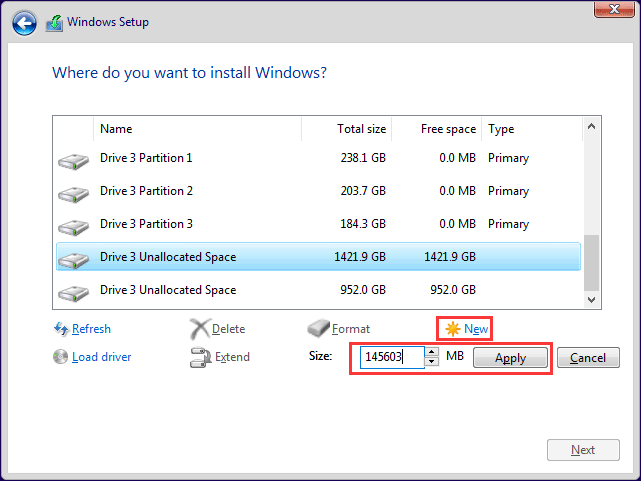
Task: Select the 1421.9 GB Unallocated Space row
Action: [x=318, y=257]
